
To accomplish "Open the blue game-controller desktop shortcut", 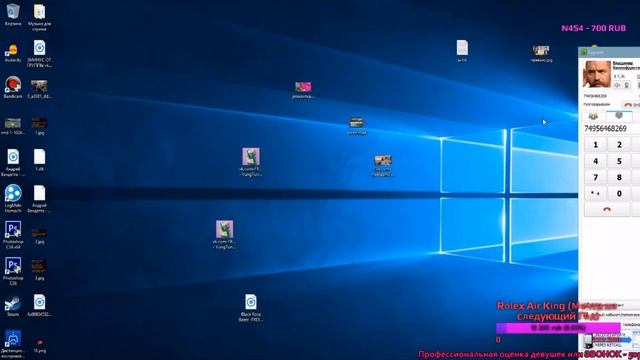I will [13, 343].
